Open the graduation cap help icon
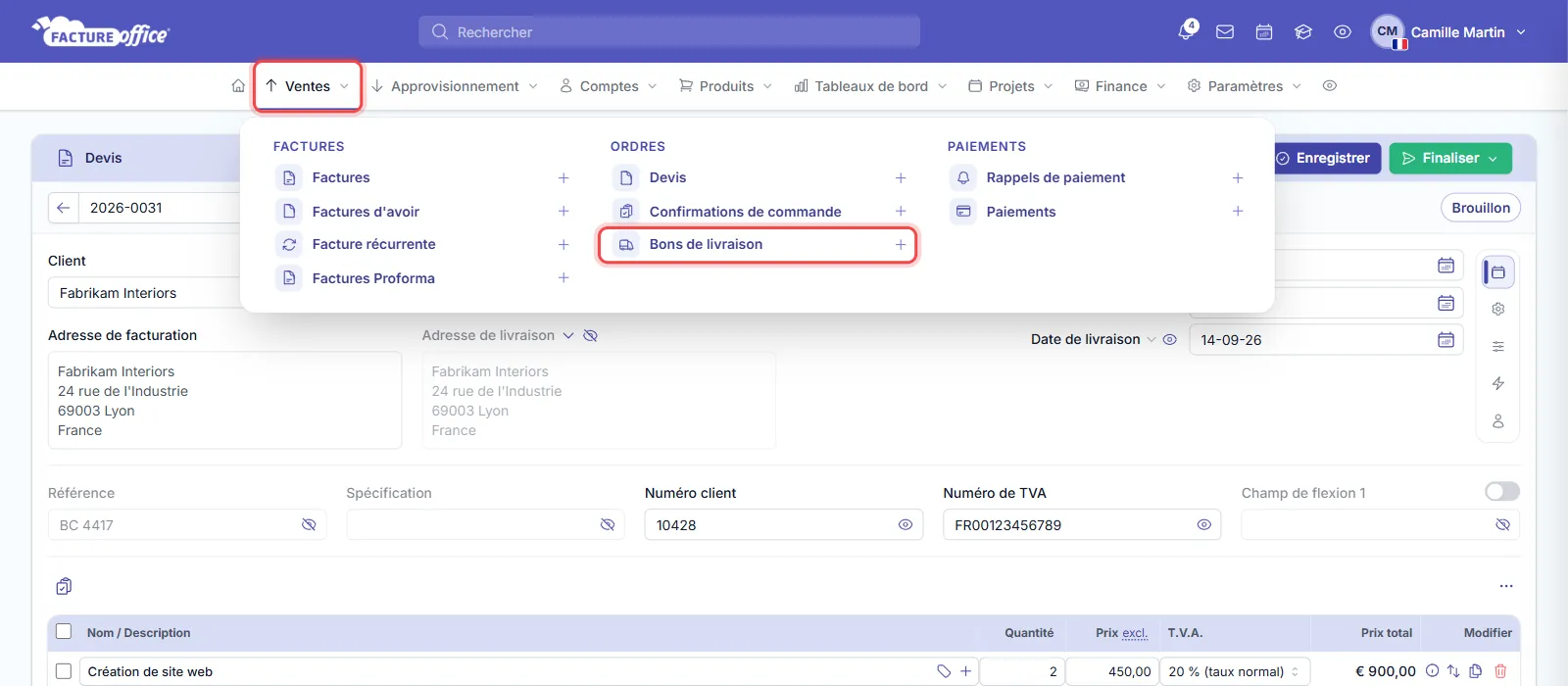 (x=1303, y=32)
